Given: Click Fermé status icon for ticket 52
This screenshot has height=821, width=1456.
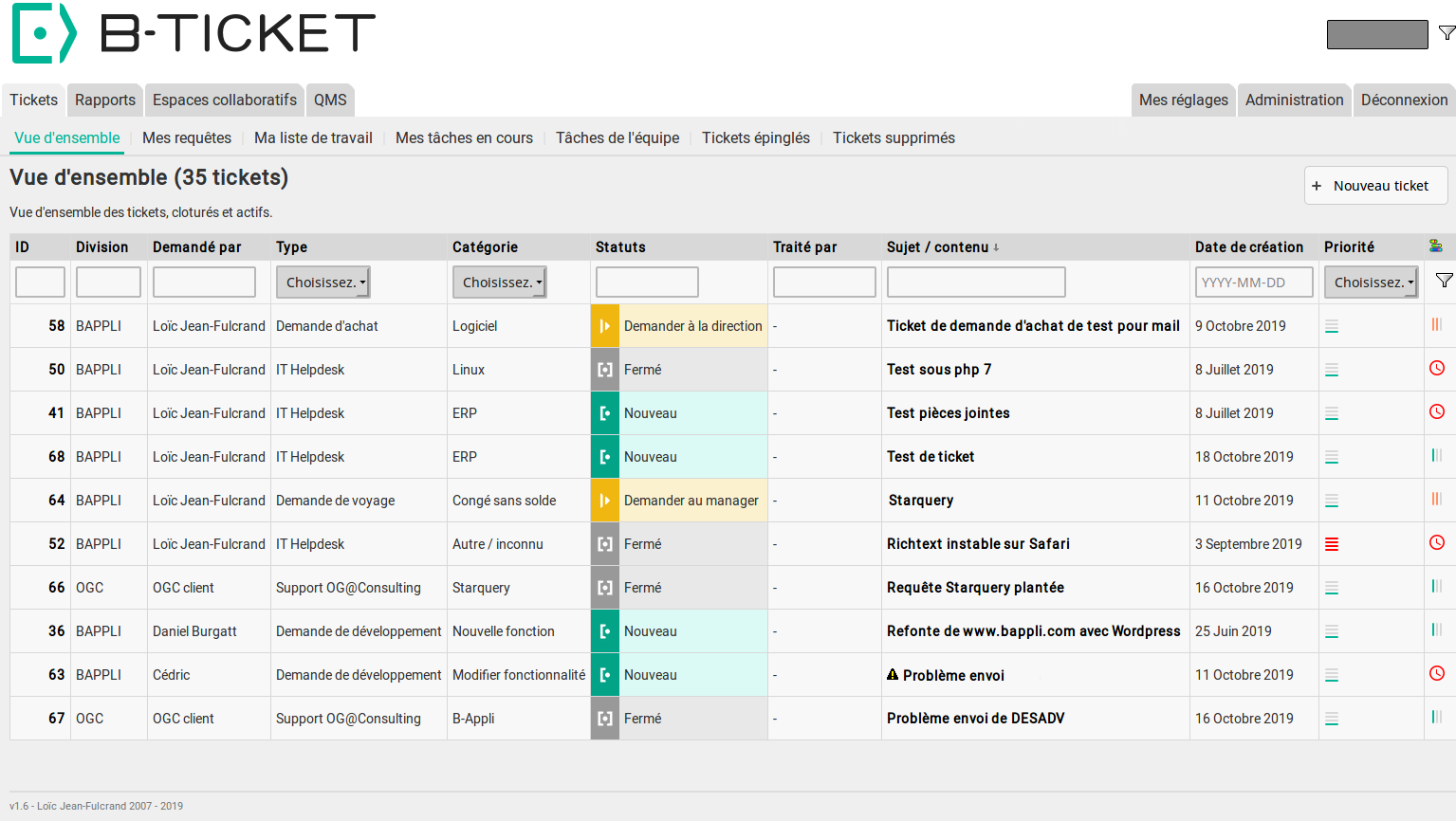Looking at the screenshot, I should pos(604,544).
